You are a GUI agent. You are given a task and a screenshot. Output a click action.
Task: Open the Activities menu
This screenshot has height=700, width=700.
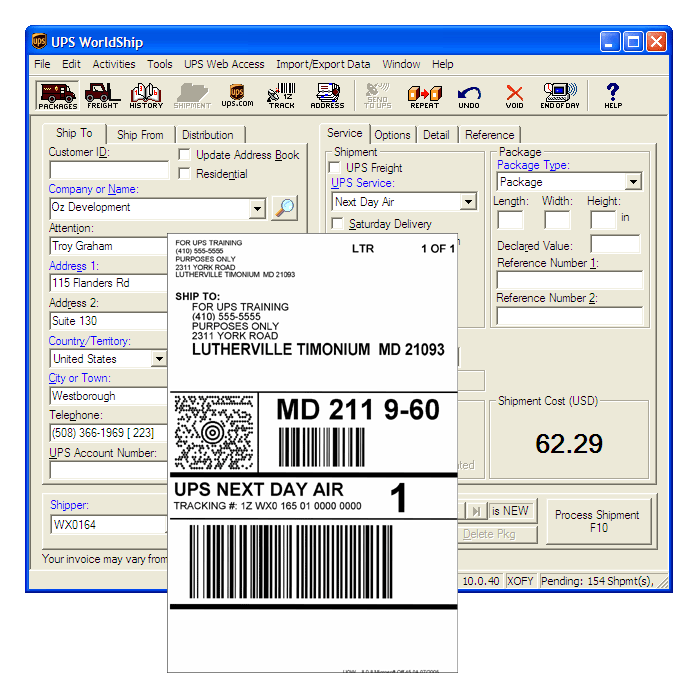click(x=114, y=64)
